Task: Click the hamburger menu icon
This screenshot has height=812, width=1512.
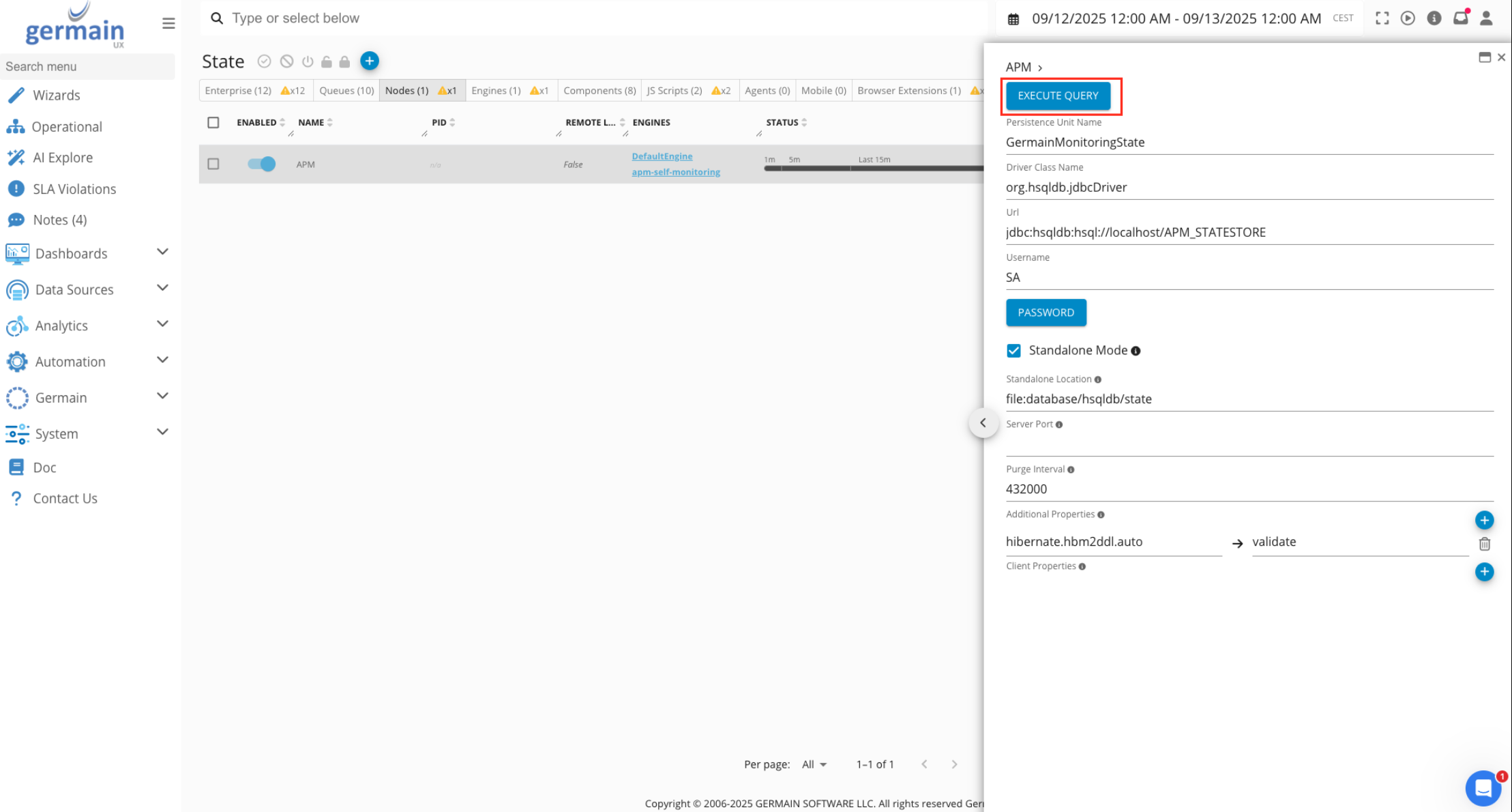Action: click(168, 24)
